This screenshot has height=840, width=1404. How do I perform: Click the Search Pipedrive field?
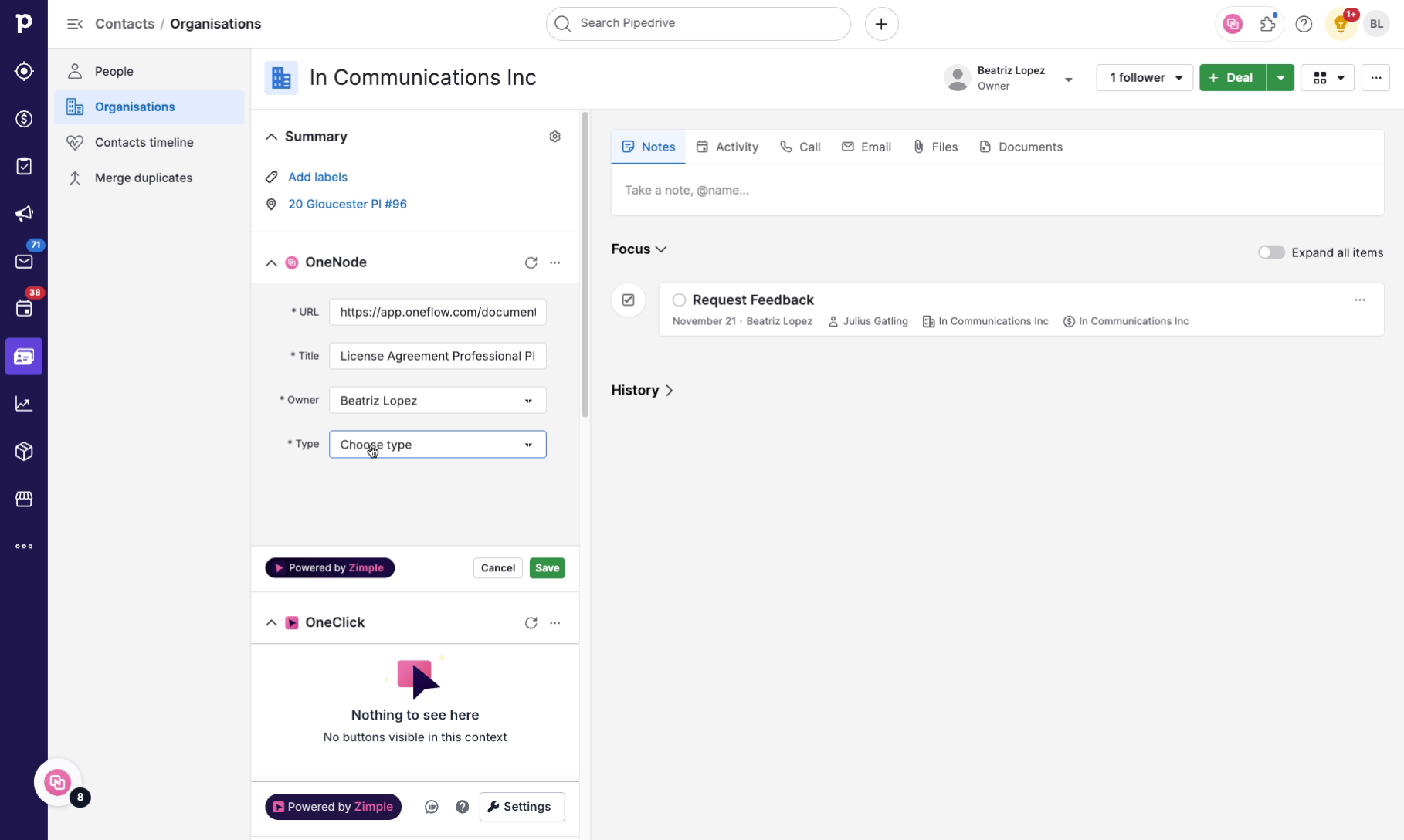698,24
